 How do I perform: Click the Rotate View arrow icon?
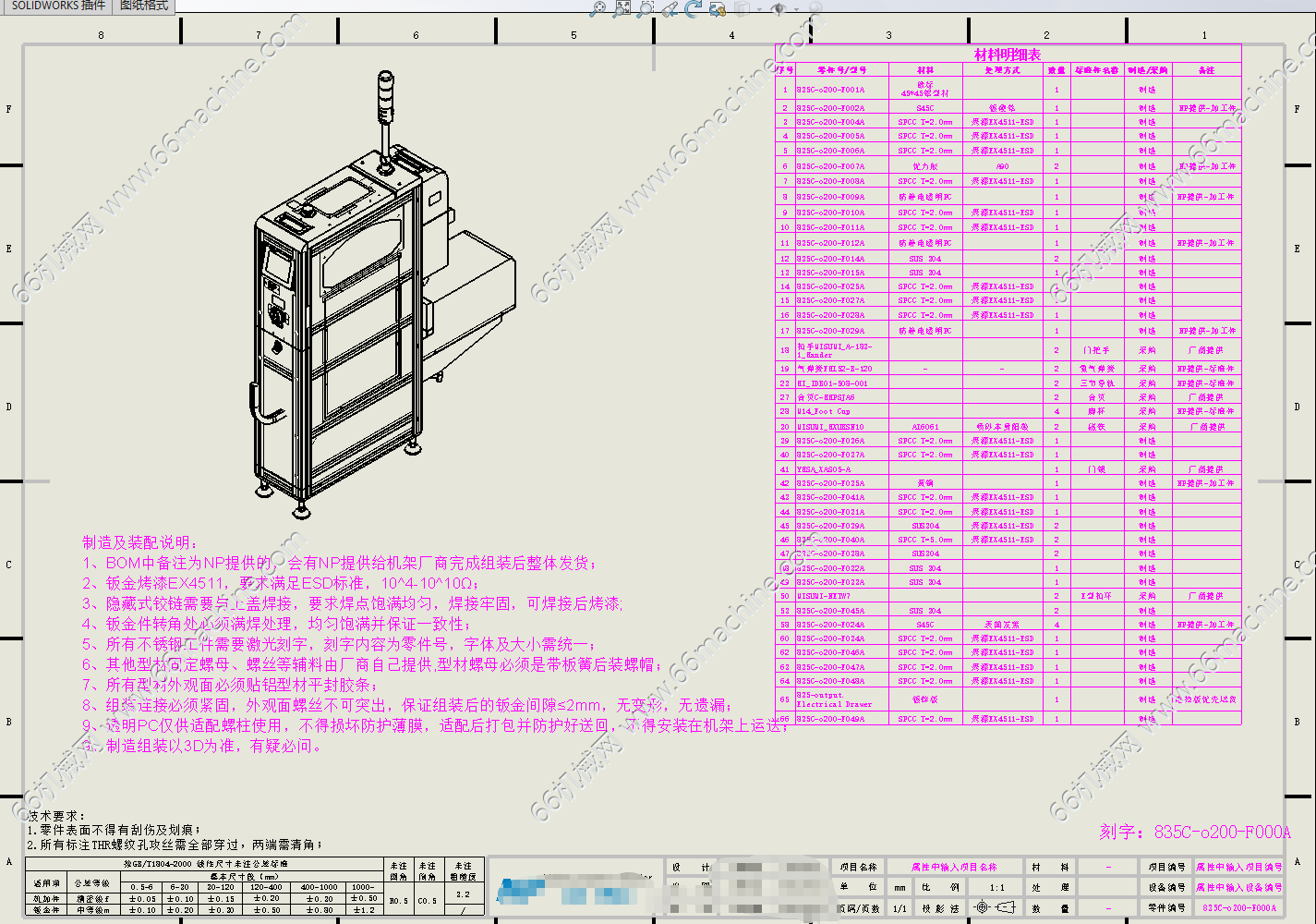click(693, 8)
